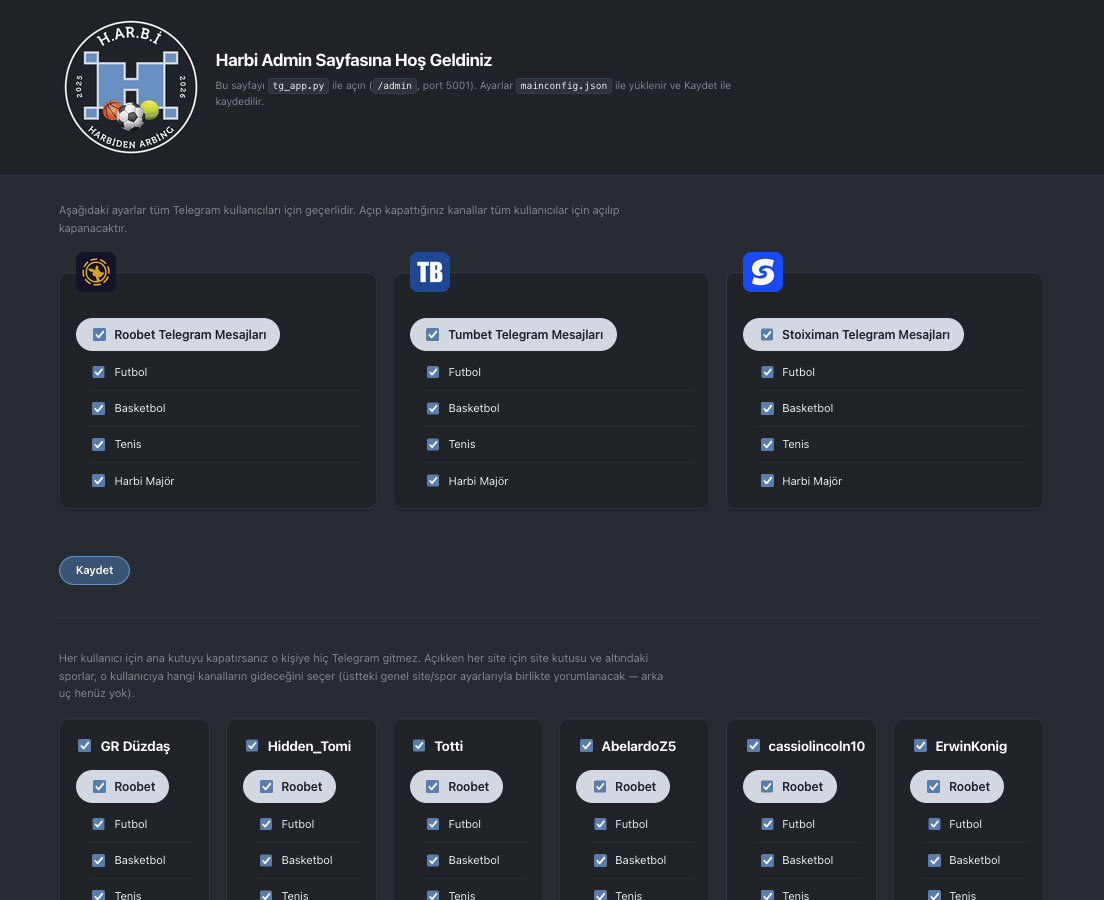
Task: Toggle Roobet checkbox for cassiolincoln10
Action: click(x=767, y=787)
